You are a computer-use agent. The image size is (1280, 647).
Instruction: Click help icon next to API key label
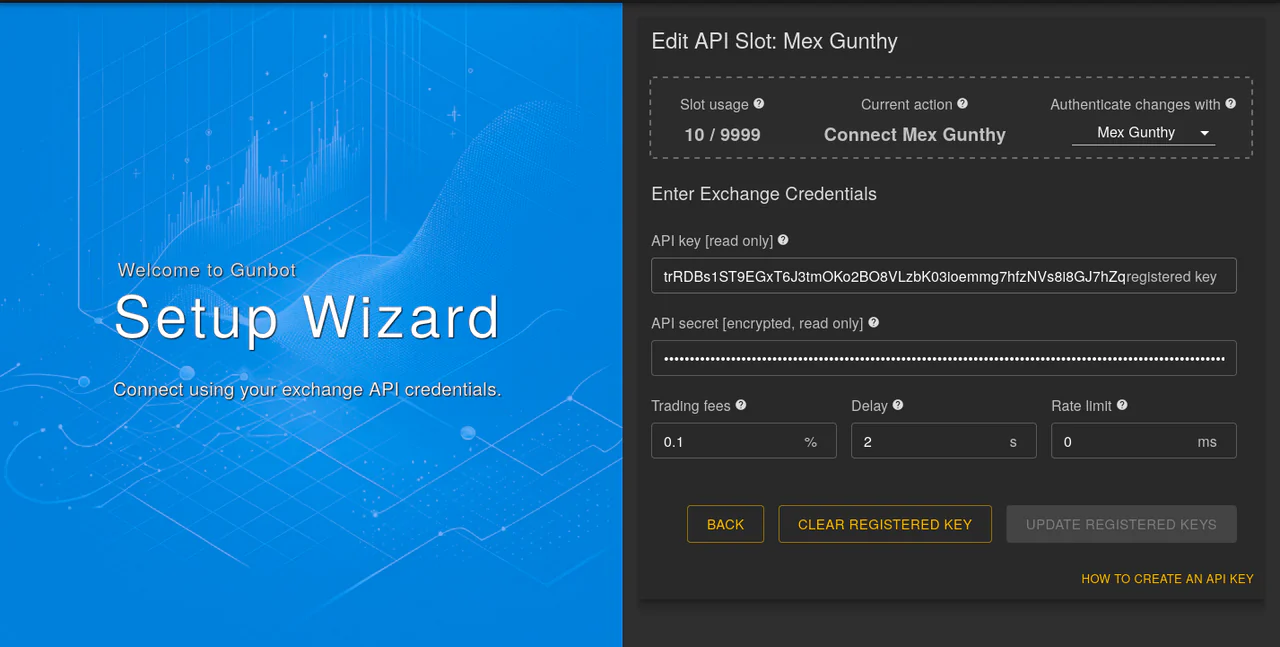click(783, 240)
